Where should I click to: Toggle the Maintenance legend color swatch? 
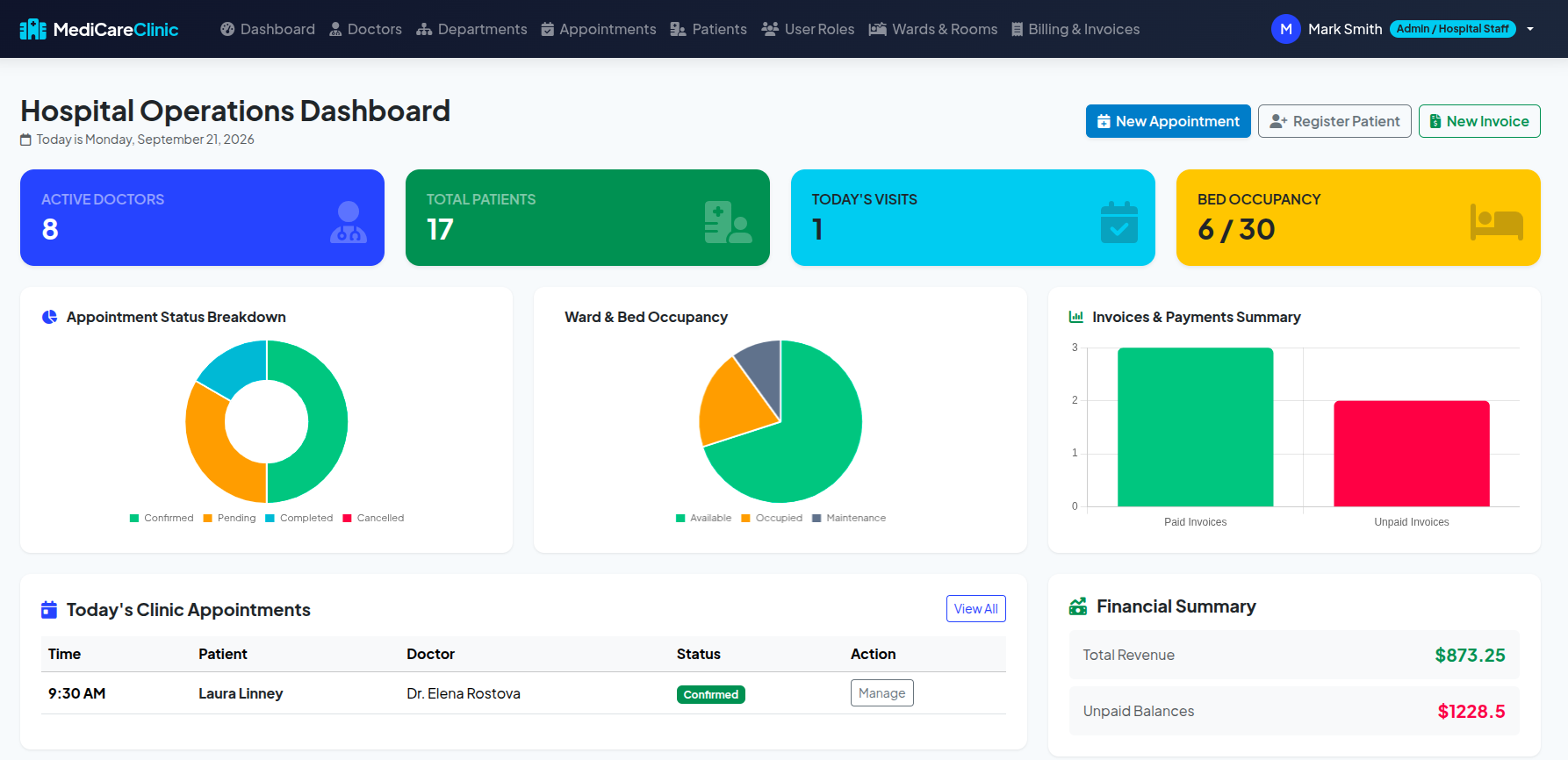click(x=816, y=519)
